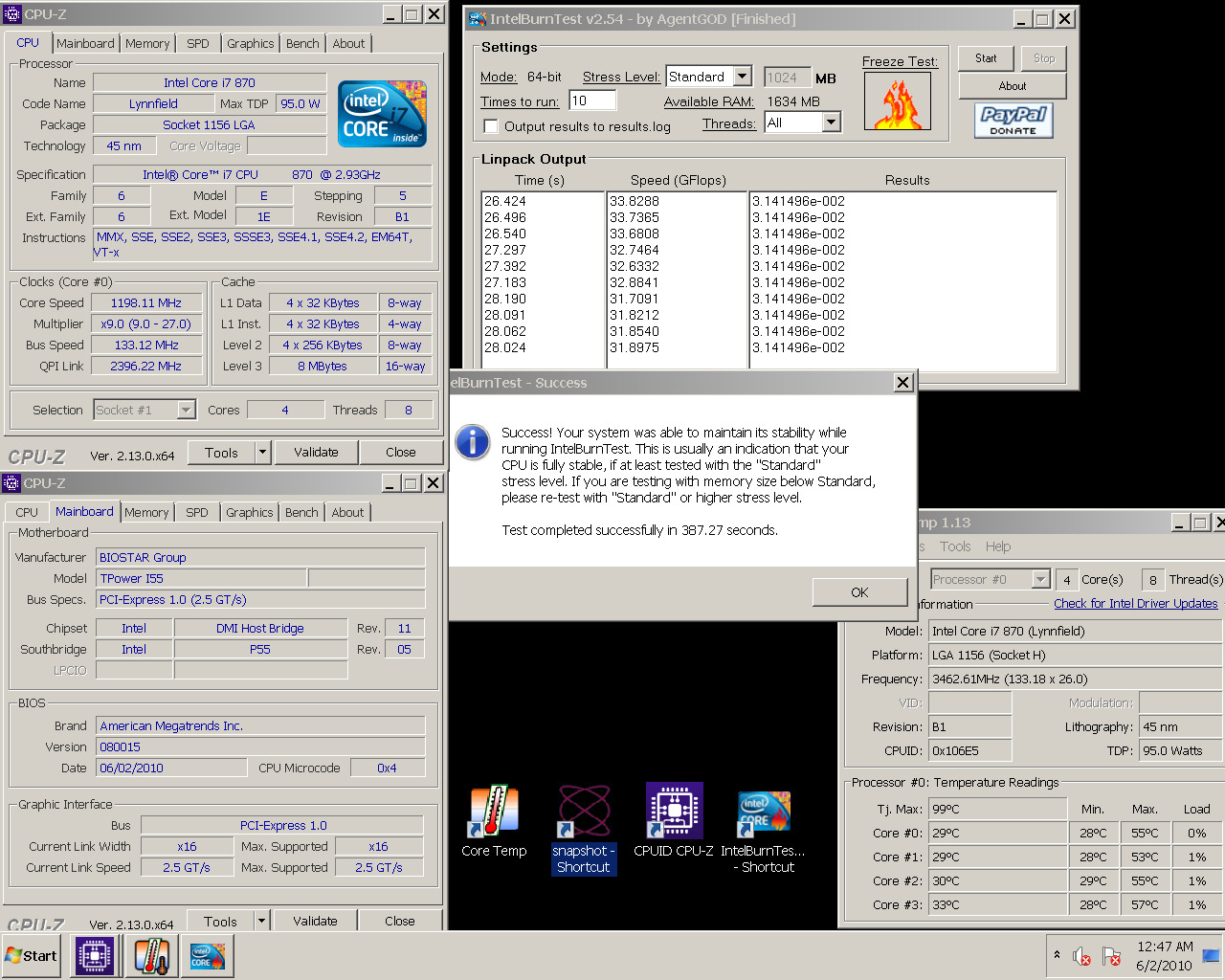Click Tools button in top CPU-Z window
1225x980 pixels.
coord(221,453)
